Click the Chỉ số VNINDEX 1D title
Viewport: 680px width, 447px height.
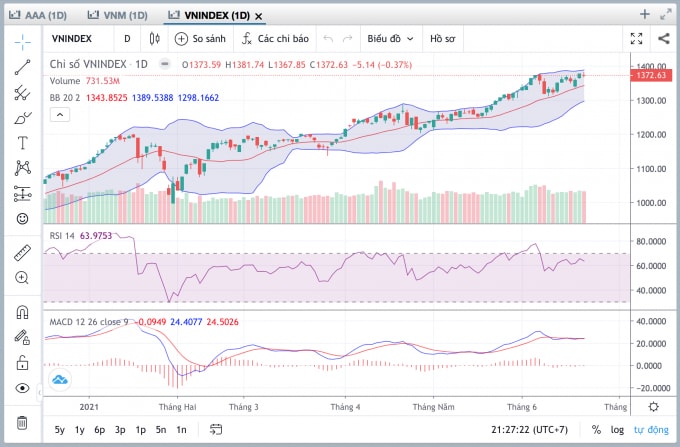point(98,64)
